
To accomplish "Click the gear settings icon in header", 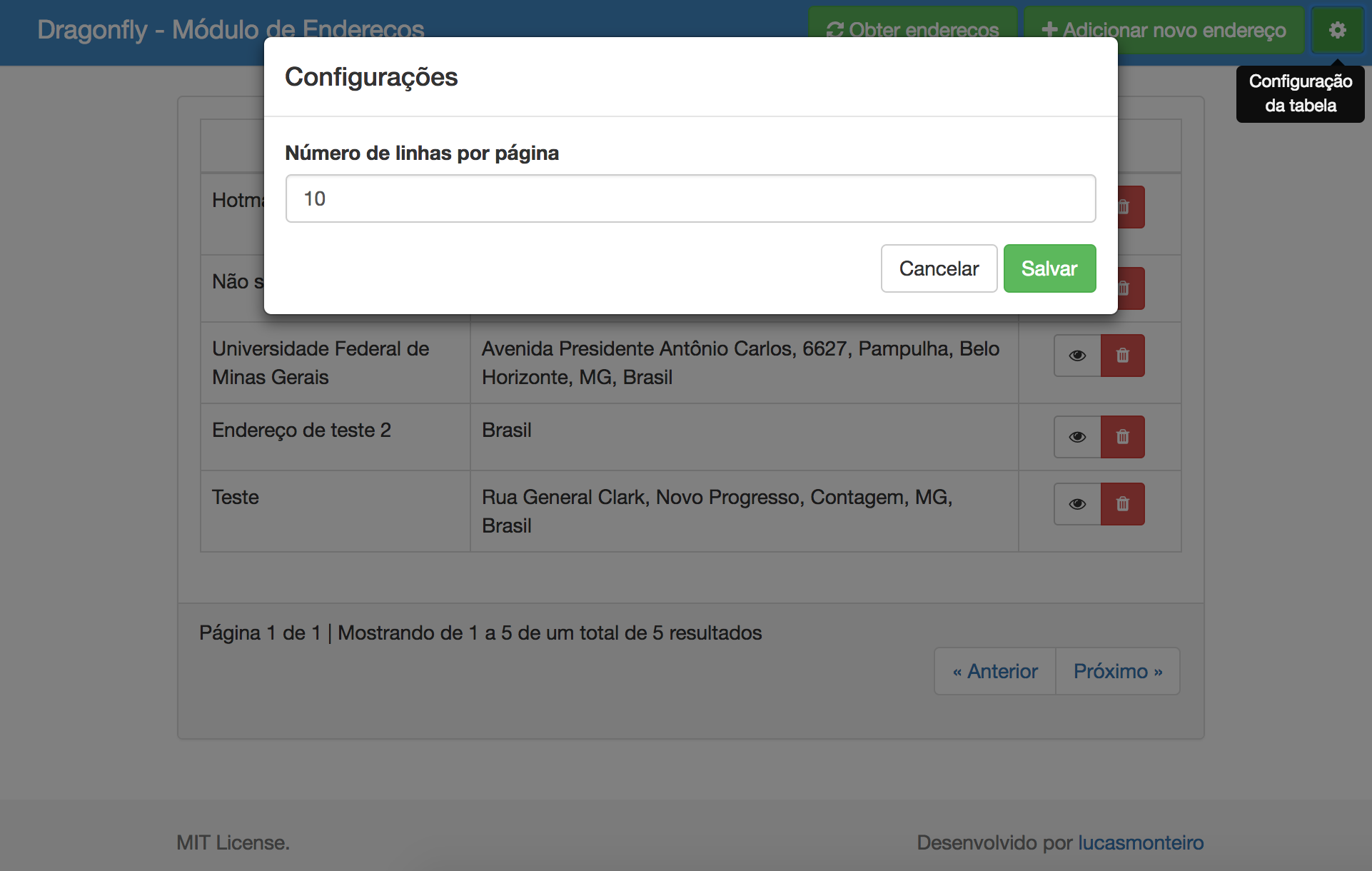I will click(x=1337, y=30).
